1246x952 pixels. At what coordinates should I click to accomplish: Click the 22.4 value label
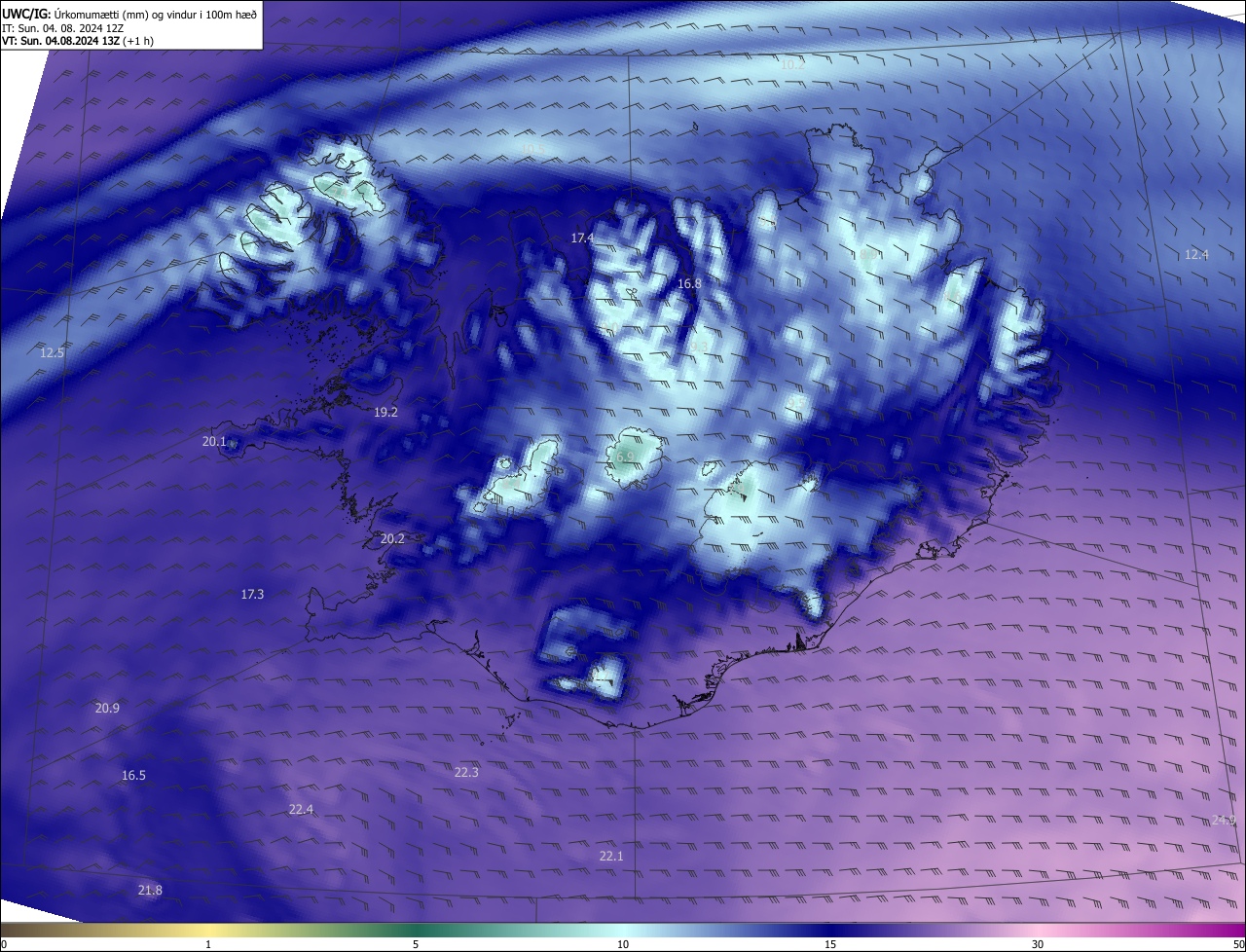pyautogui.click(x=301, y=809)
